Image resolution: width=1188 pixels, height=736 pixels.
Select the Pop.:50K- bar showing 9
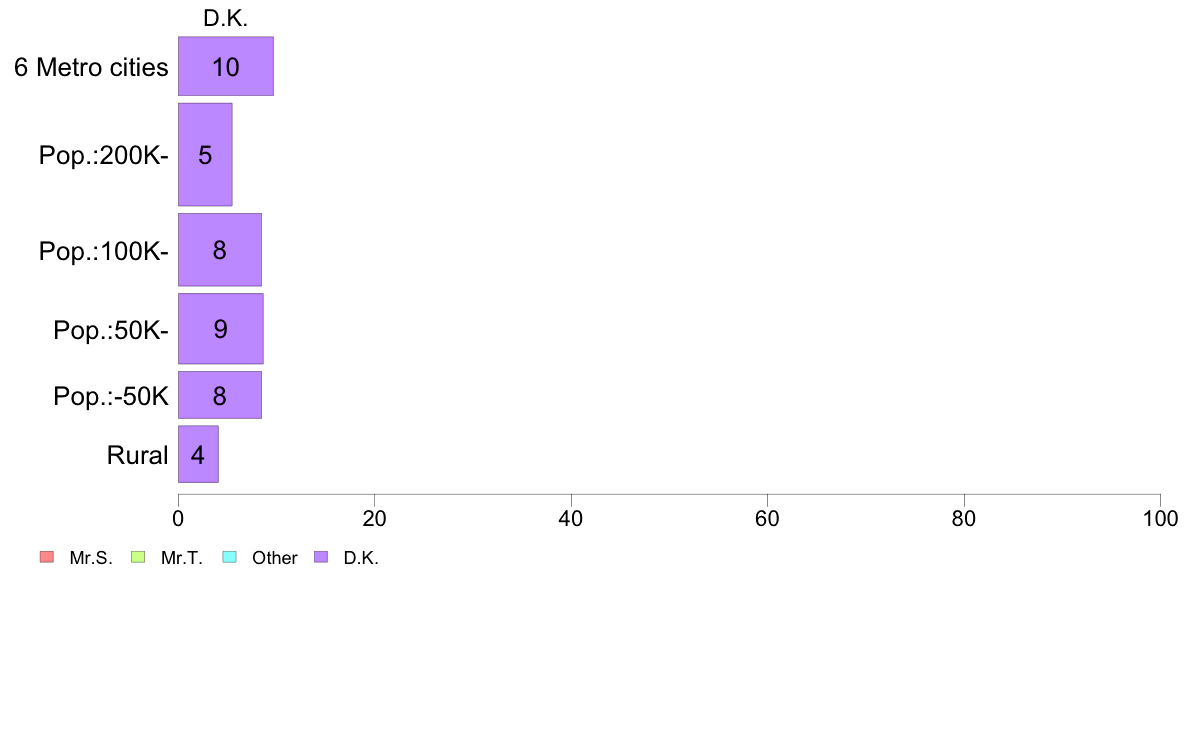220,329
